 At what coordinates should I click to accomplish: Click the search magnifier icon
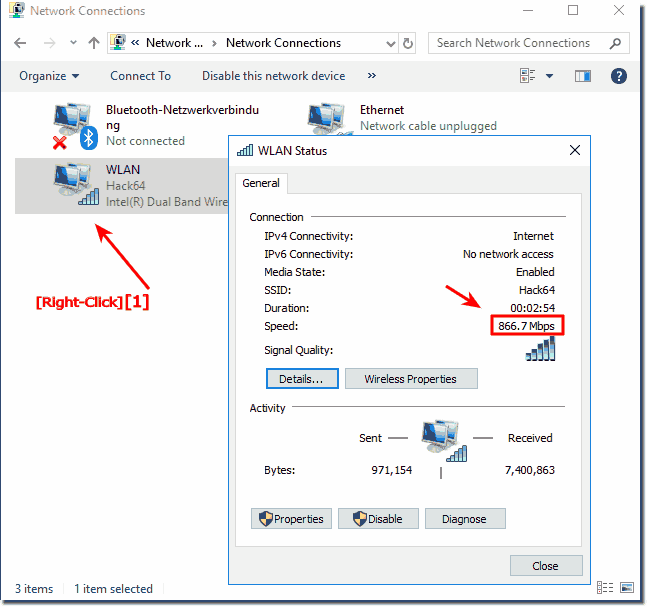pos(615,43)
